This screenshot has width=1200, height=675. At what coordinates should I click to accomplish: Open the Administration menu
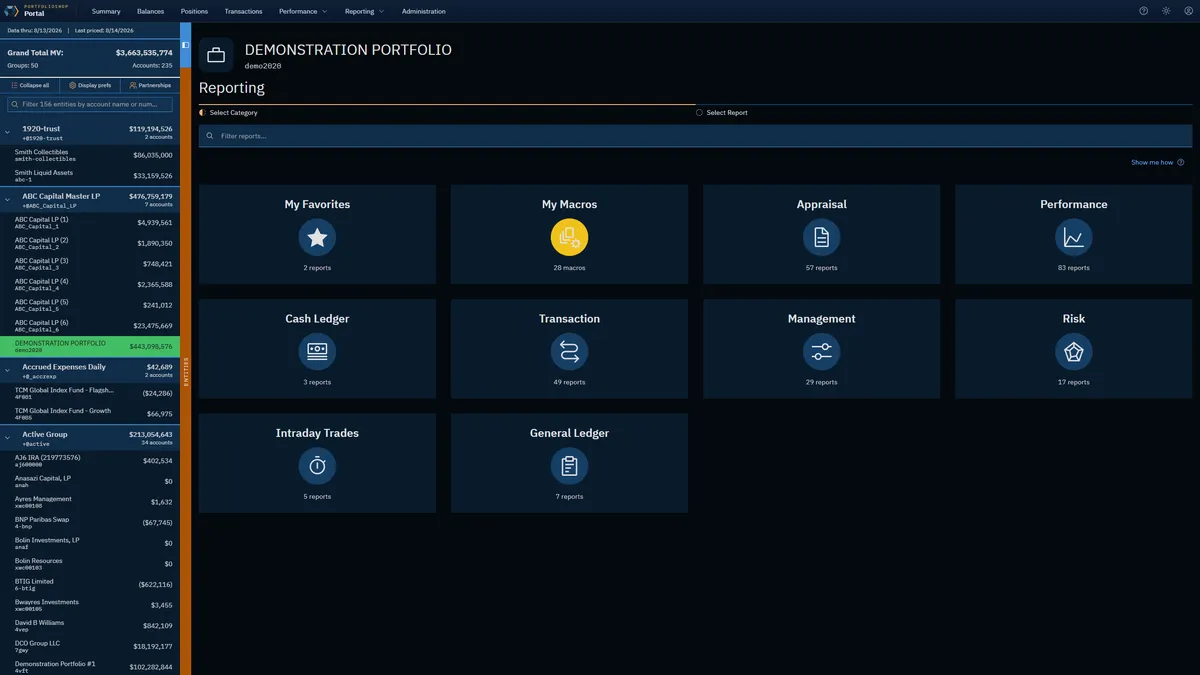pyautogui.click(x=424, y=11)
